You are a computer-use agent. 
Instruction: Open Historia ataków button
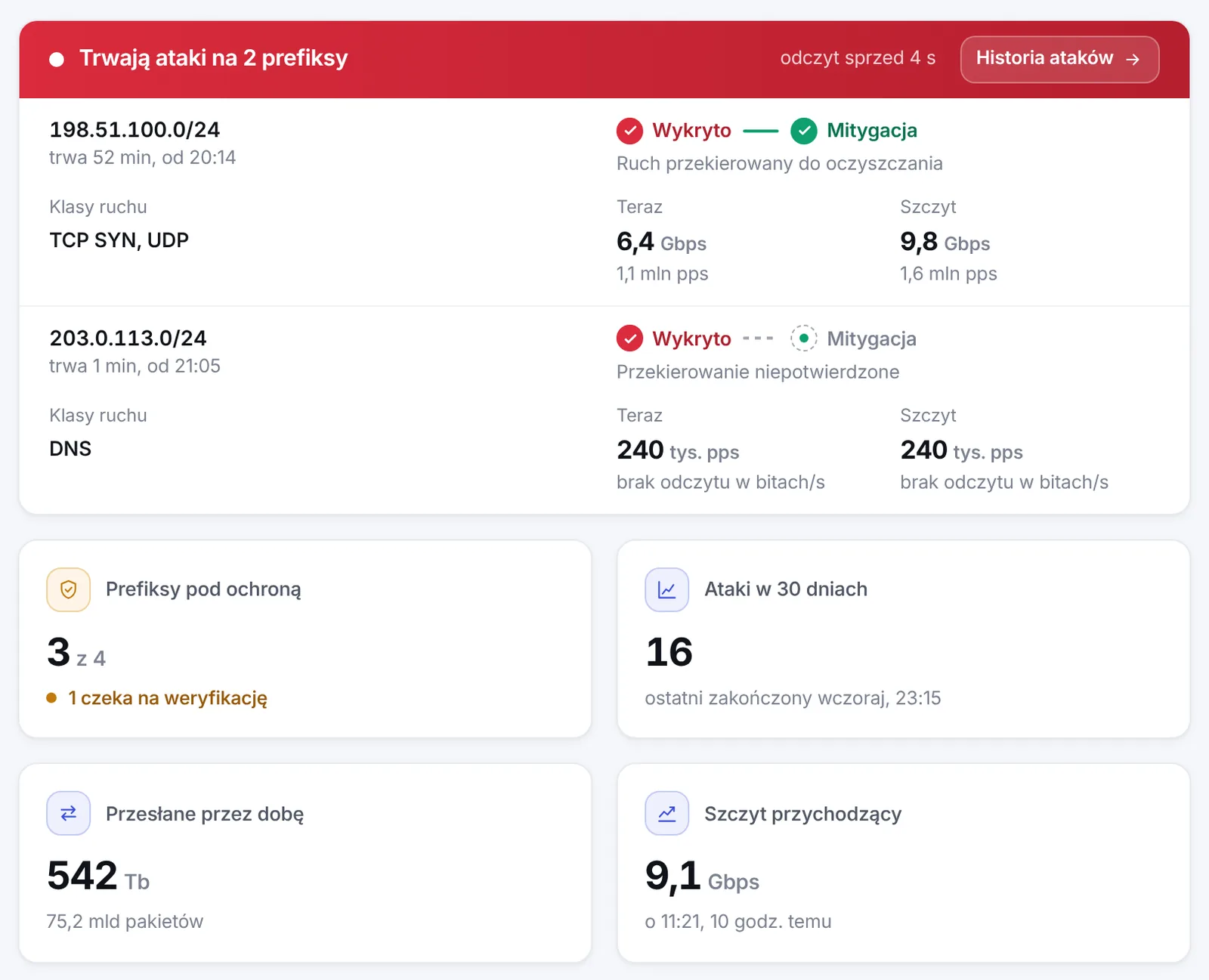1059,59
